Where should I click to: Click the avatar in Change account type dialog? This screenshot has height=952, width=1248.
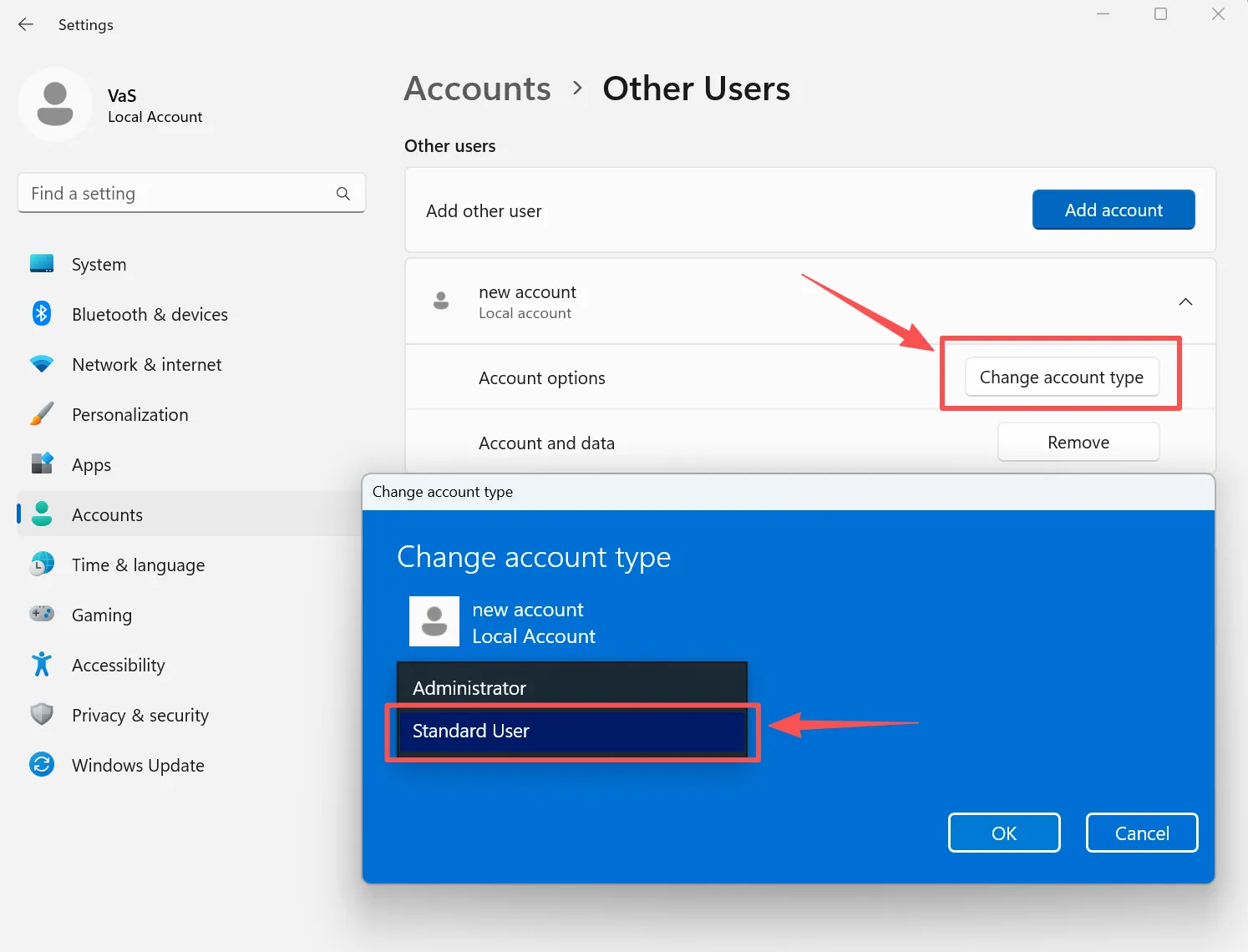coord(434,621)
